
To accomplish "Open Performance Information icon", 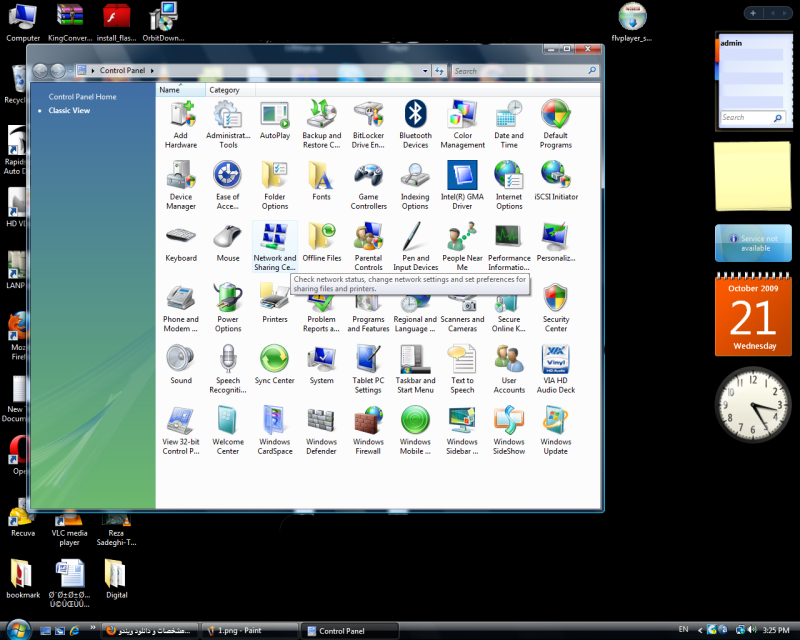I will 509,247.
